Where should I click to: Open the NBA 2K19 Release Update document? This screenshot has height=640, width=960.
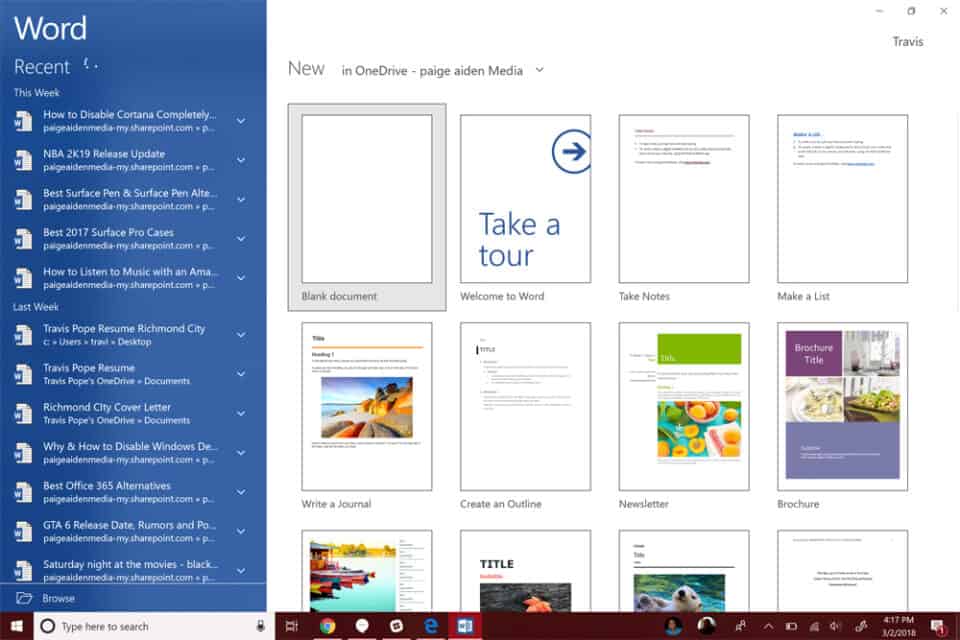point(129,160)
